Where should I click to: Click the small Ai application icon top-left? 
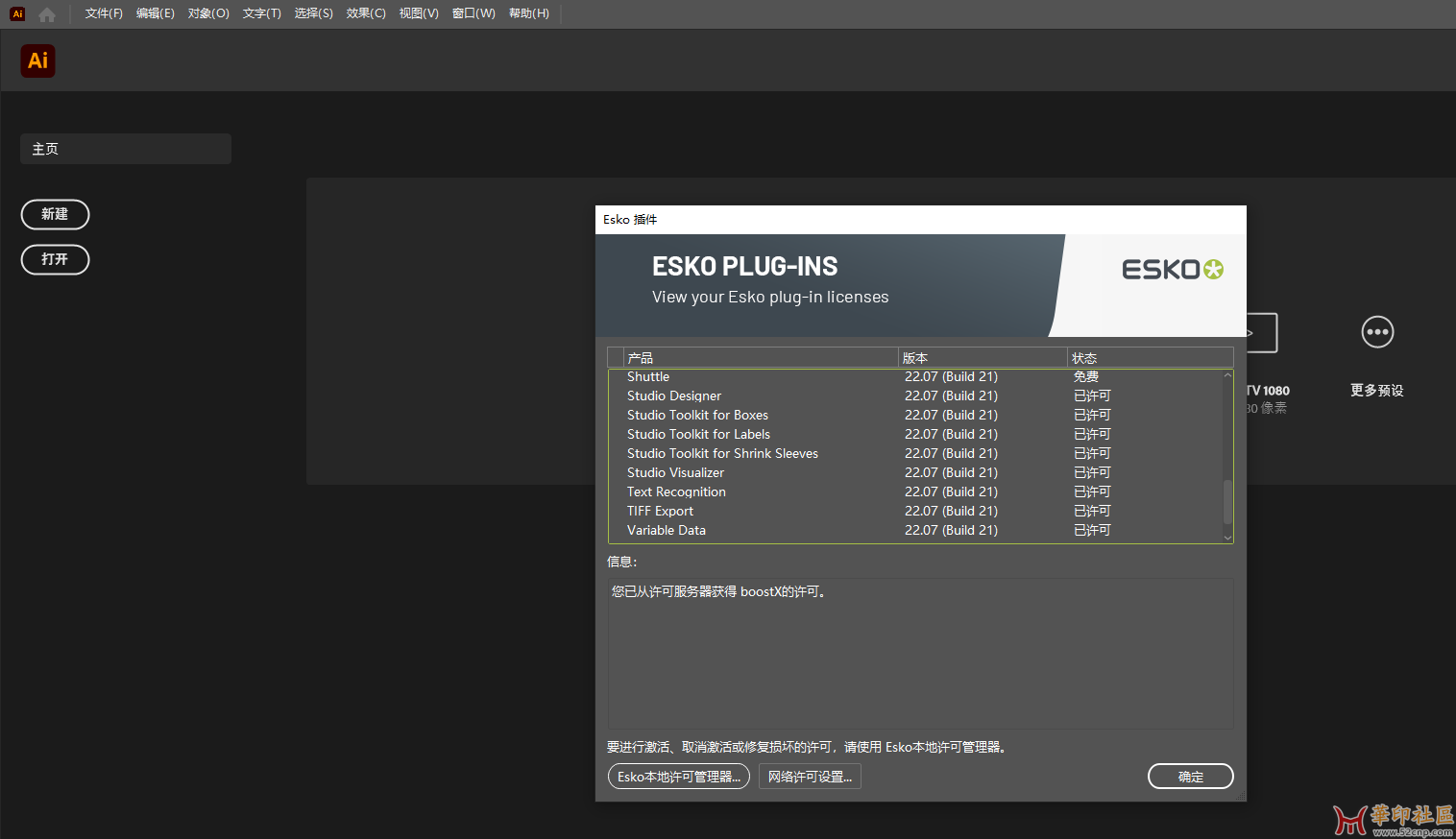(17, 13)
